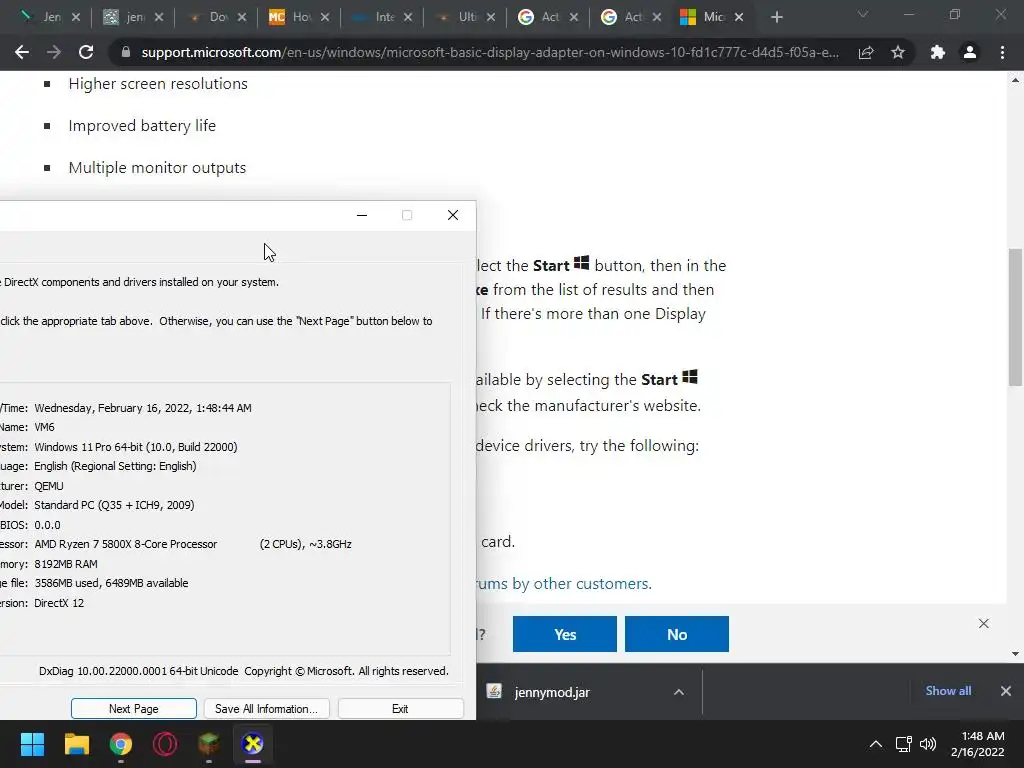Open the volume tray icon
1024x768 pixels.
[927, 744]
